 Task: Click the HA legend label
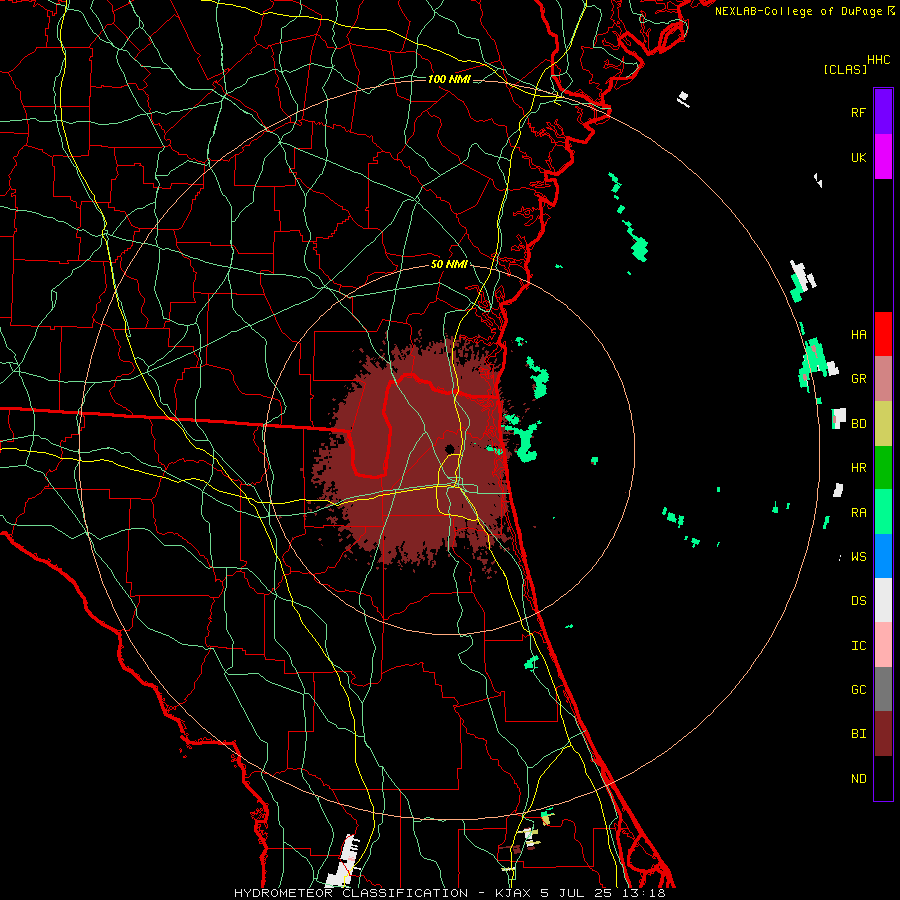[858, 334]
